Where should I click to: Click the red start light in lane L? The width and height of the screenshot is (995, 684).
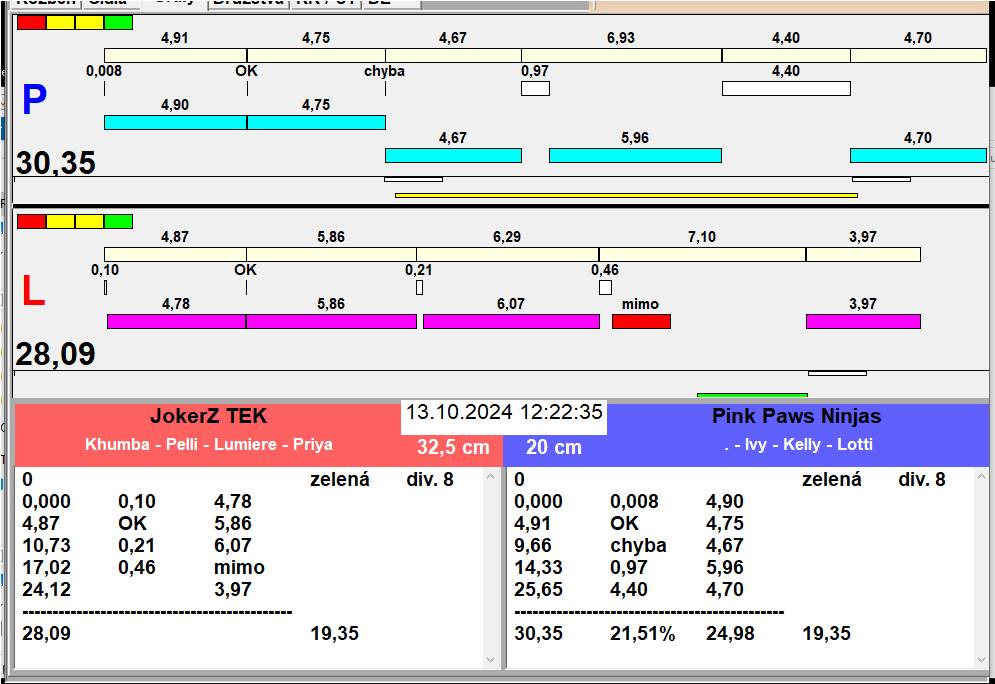31,221
